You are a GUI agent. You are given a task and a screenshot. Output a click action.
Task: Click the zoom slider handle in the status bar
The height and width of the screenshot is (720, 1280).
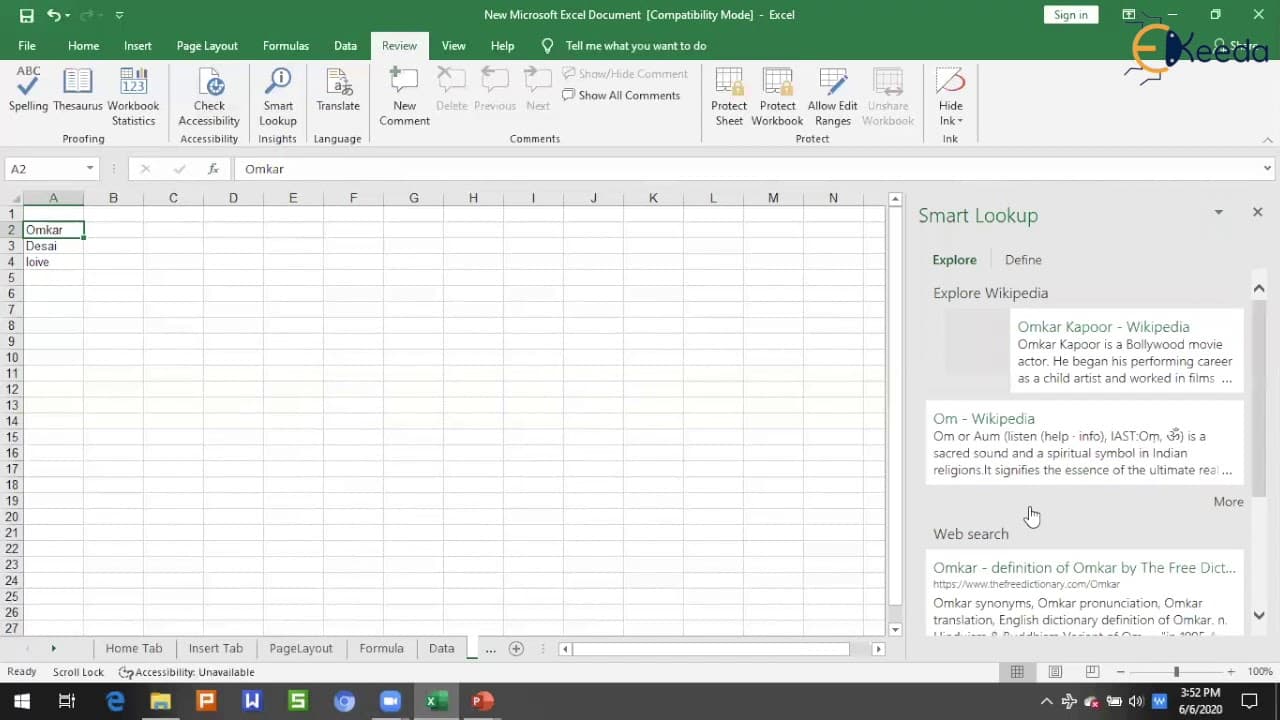coord(1176,672)
